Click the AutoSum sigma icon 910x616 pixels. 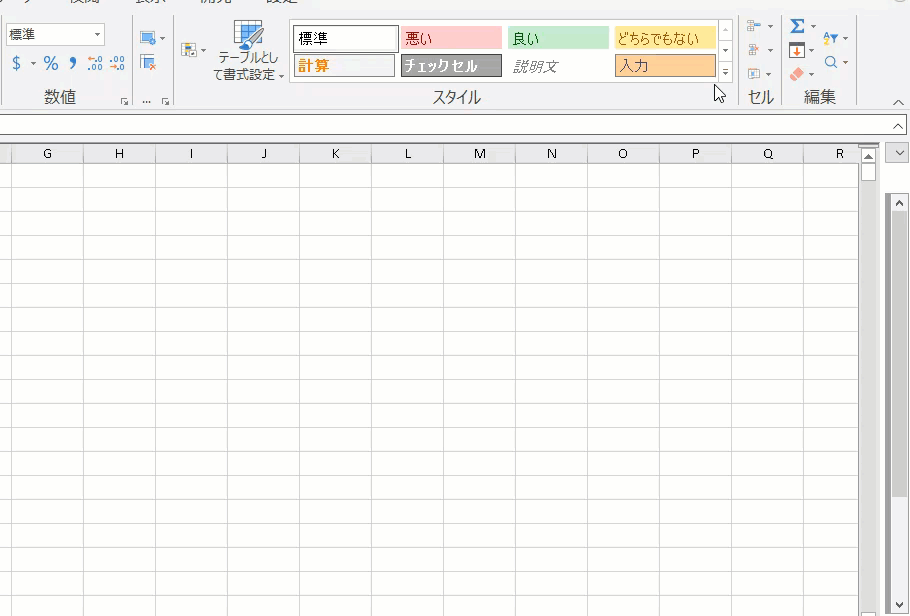tap(797, 26)
